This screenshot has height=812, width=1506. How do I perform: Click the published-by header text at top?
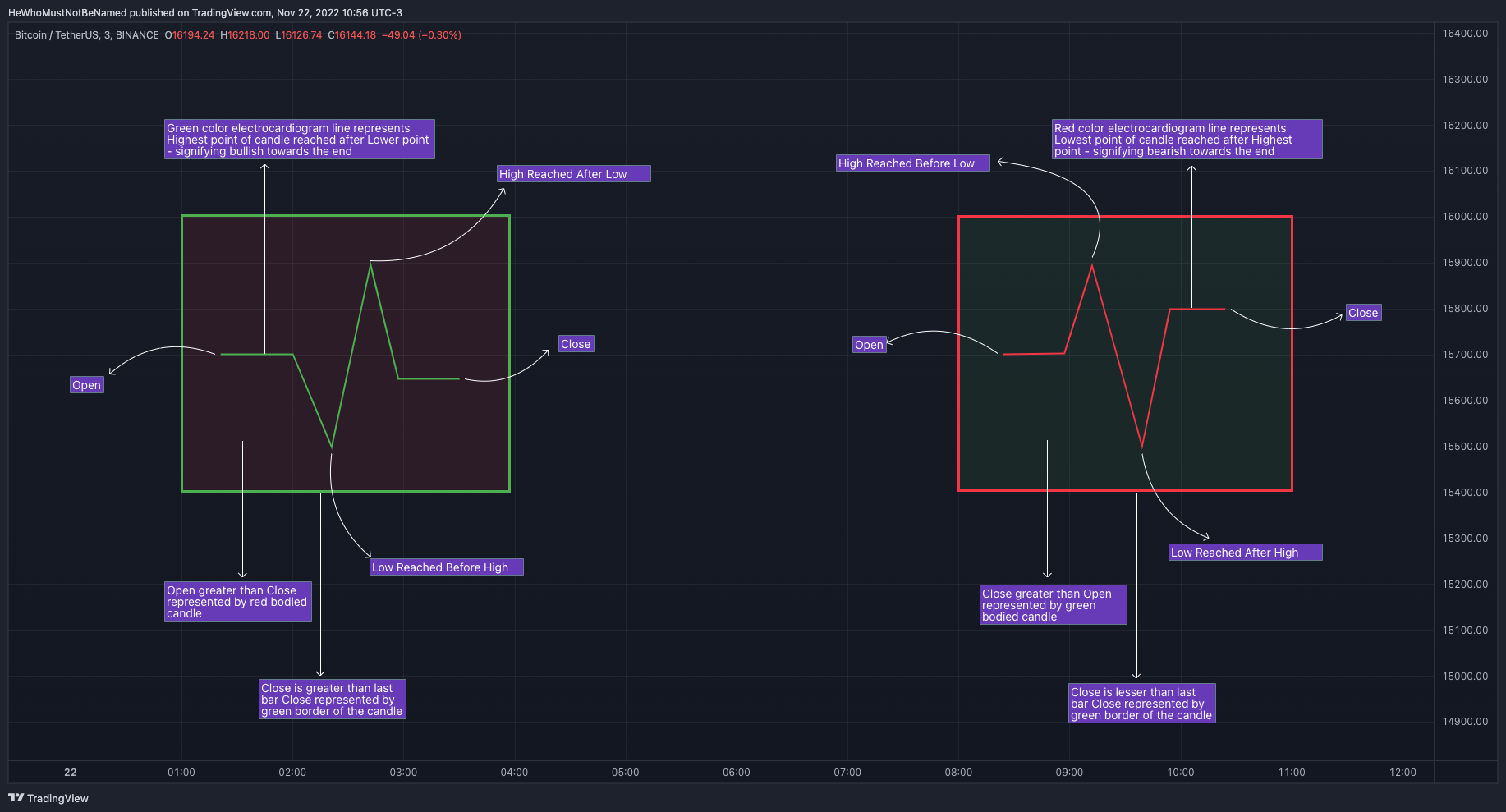point(205,13)
